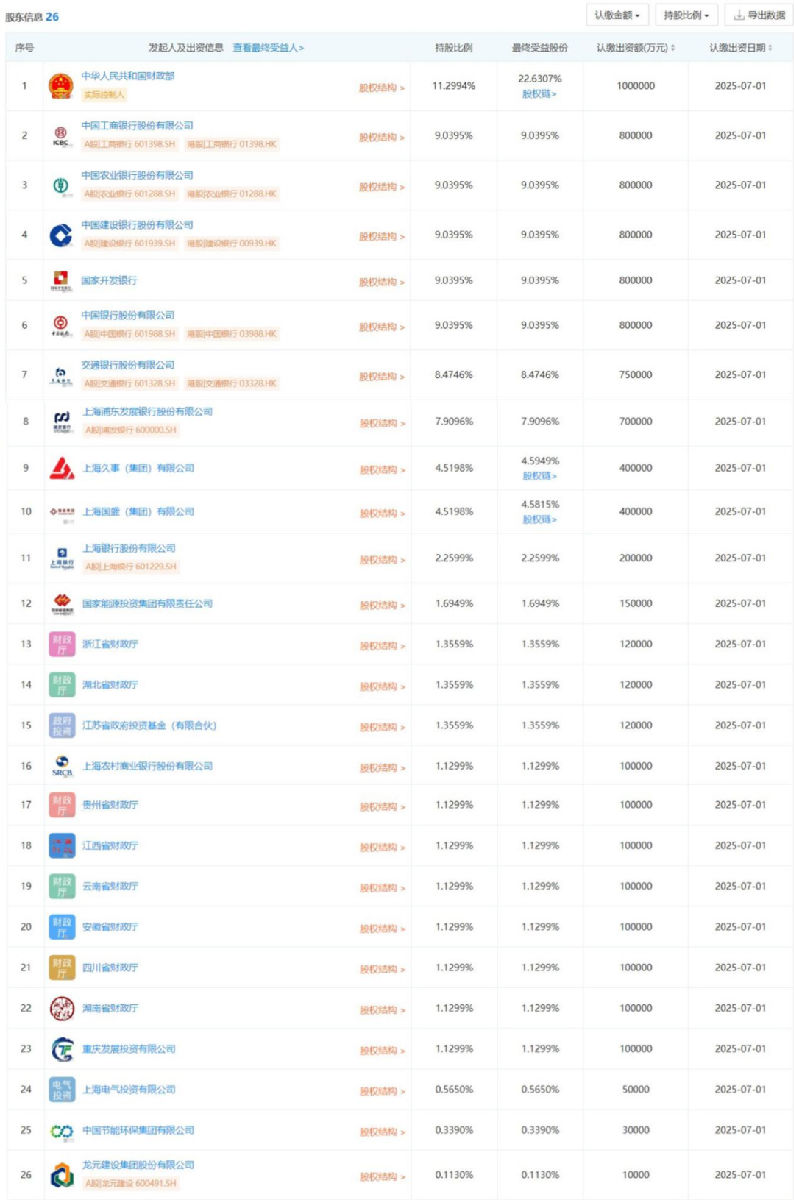Open 股权链 for 上海国盛 row
The width and height of the screenshot is (794, 1200).
pyautogui.click(x=539, y=520)
